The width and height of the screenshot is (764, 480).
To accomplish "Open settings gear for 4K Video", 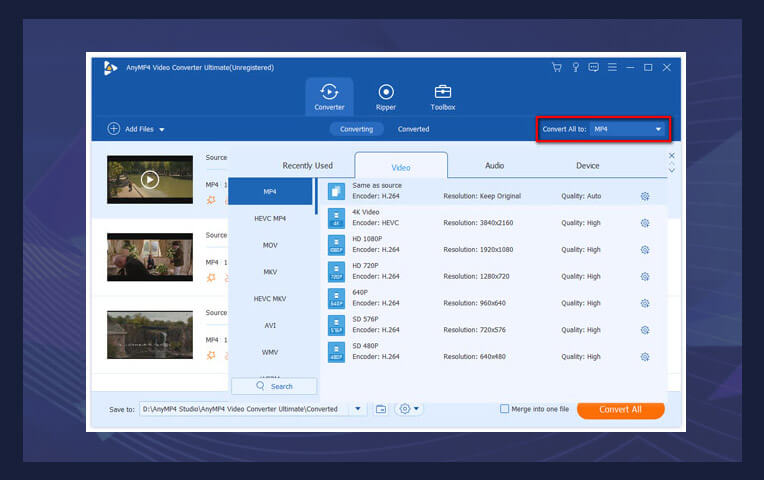I will (x=645, y=223).
